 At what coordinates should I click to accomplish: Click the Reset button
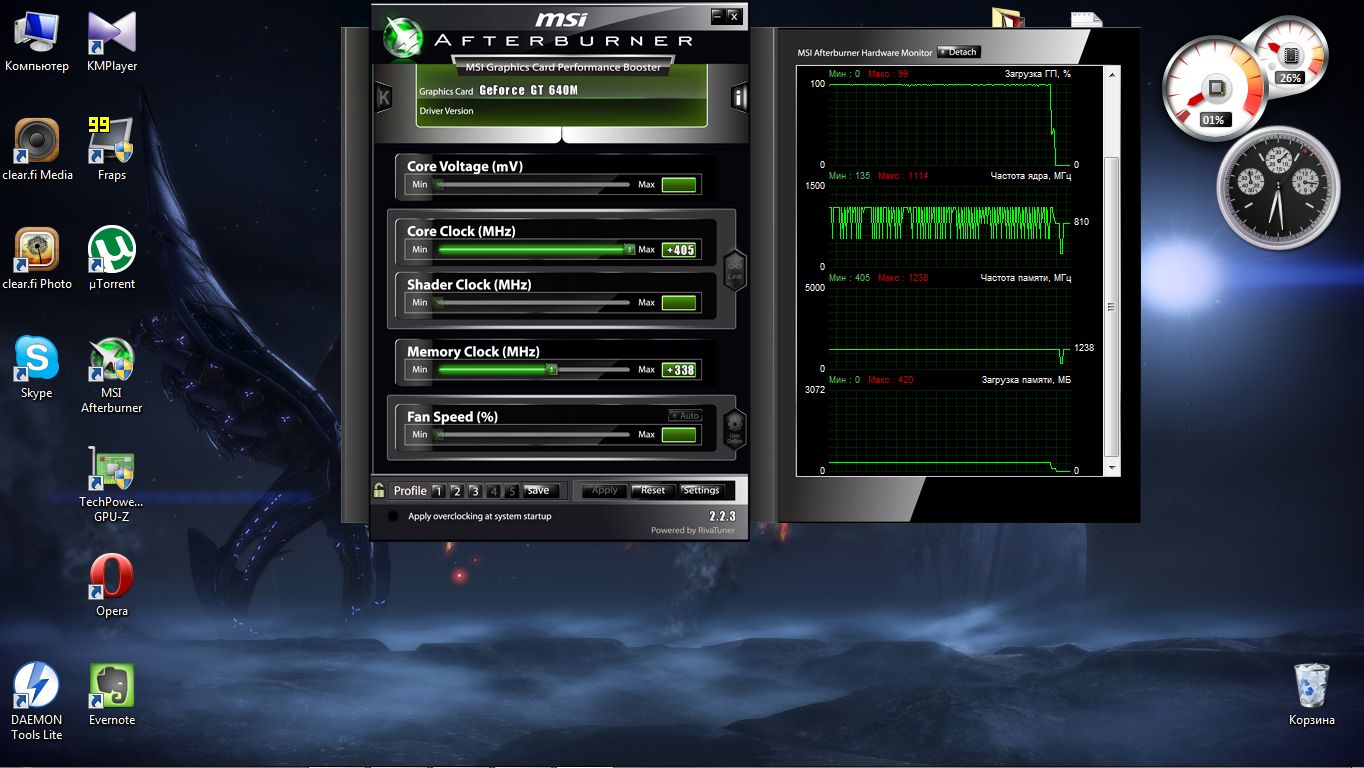point(653,491)
